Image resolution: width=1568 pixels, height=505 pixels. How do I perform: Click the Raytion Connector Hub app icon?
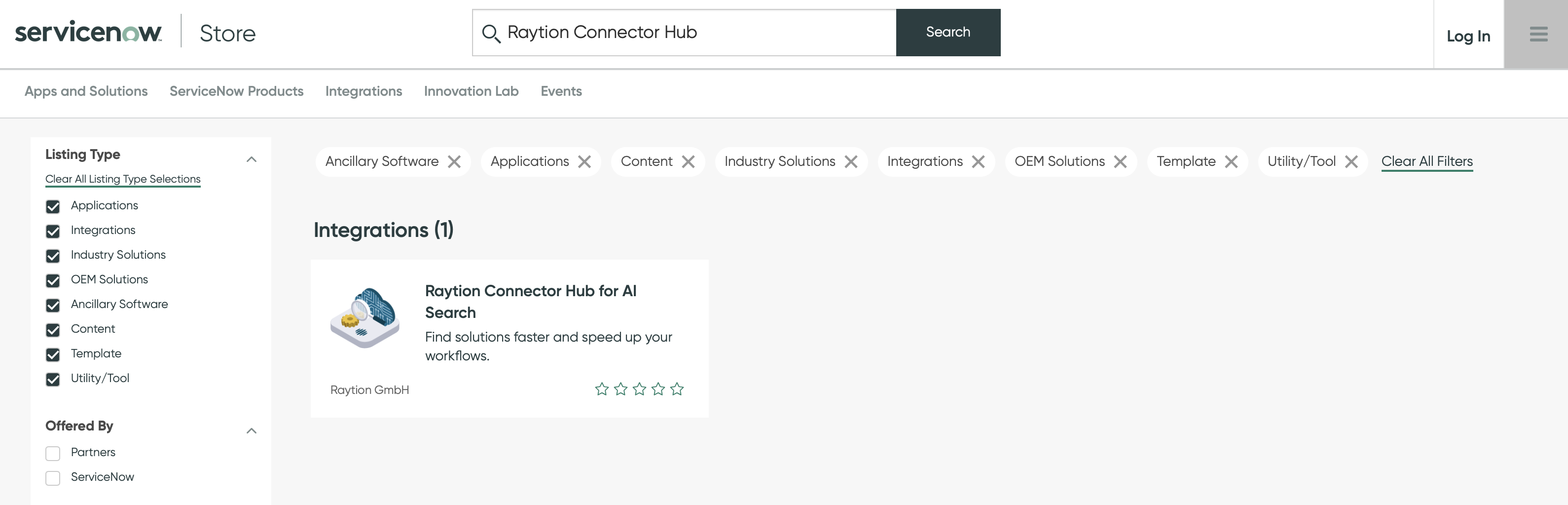click(x=365, y=318)
